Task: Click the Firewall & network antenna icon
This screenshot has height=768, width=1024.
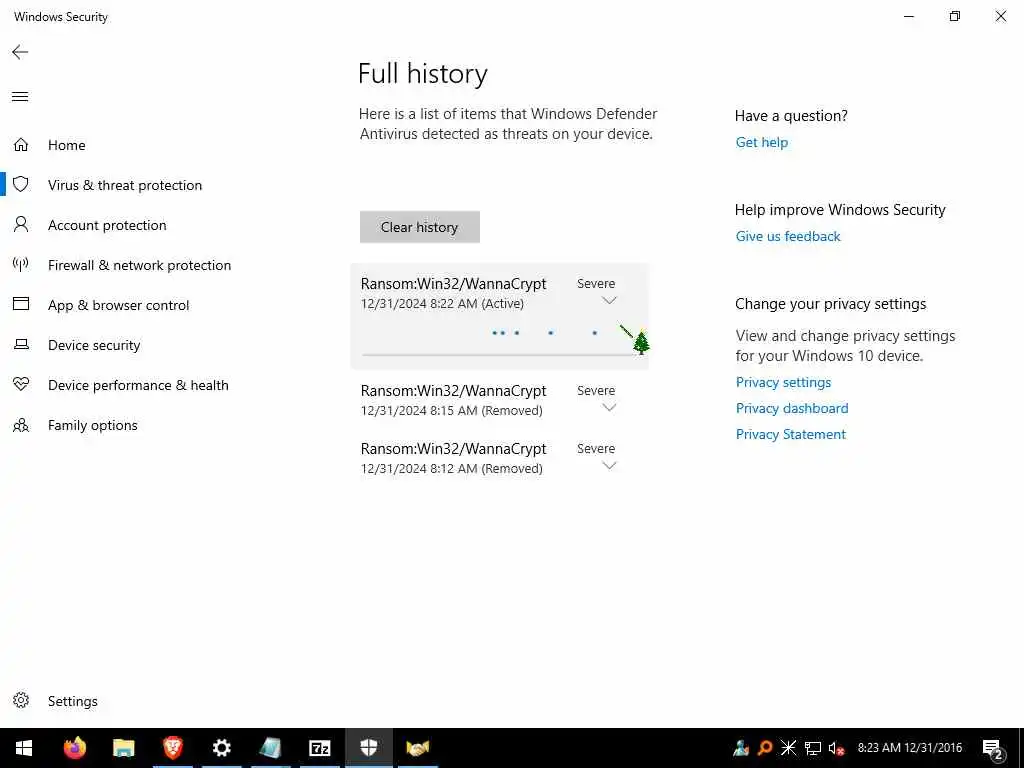Action: (21, 264)
